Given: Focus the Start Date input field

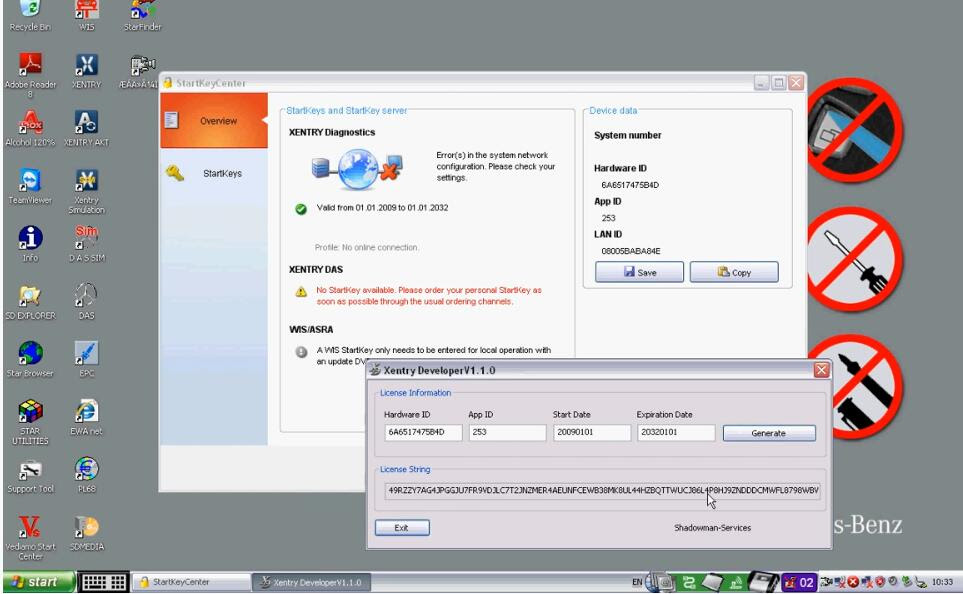Looking at the screenshot, I should tap(591, 432).
